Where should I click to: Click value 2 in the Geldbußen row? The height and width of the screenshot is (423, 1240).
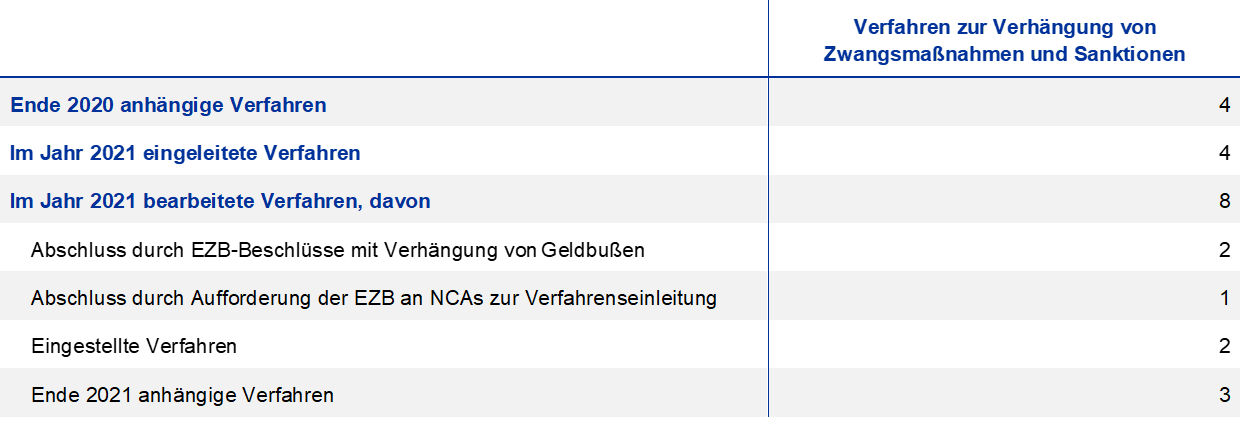pyautogui.click(x=1224, y=250)
